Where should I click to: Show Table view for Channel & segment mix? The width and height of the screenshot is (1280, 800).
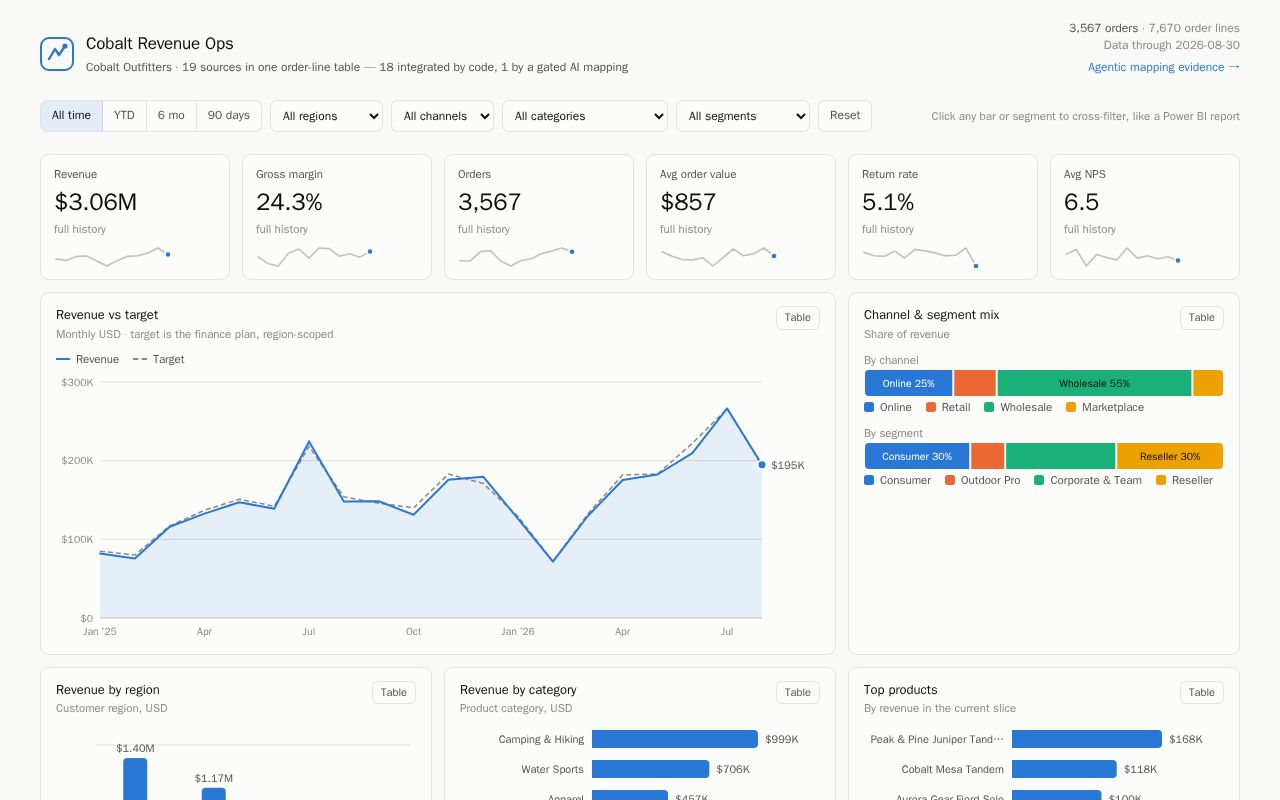[1202, 318]
